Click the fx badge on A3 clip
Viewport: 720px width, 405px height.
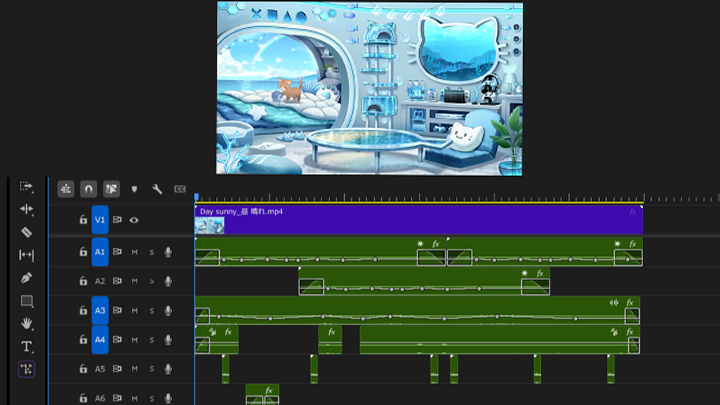[x=630, y=303]
